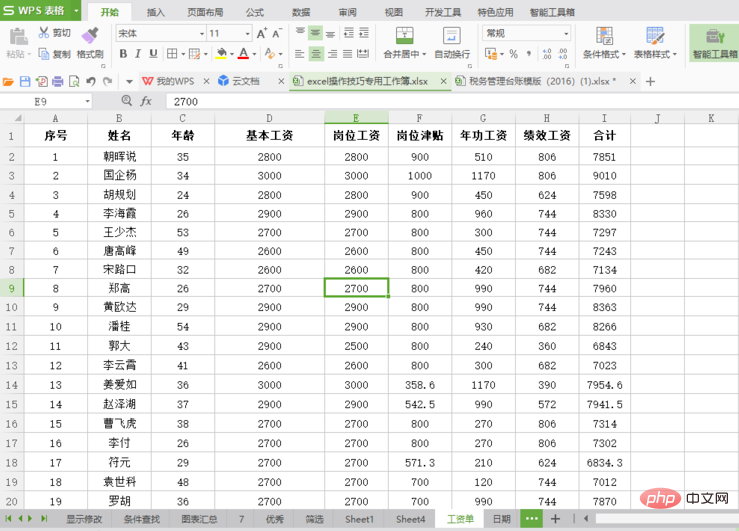Click the decrease decimal places icon

pyautogui.click(x=563, y=54)
